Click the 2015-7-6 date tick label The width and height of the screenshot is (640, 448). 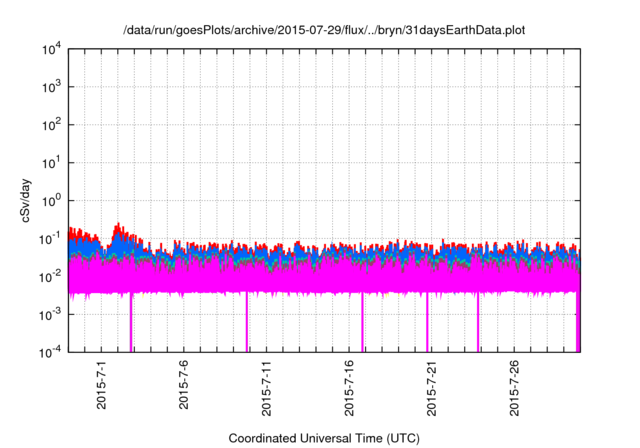tap(184, 385)
